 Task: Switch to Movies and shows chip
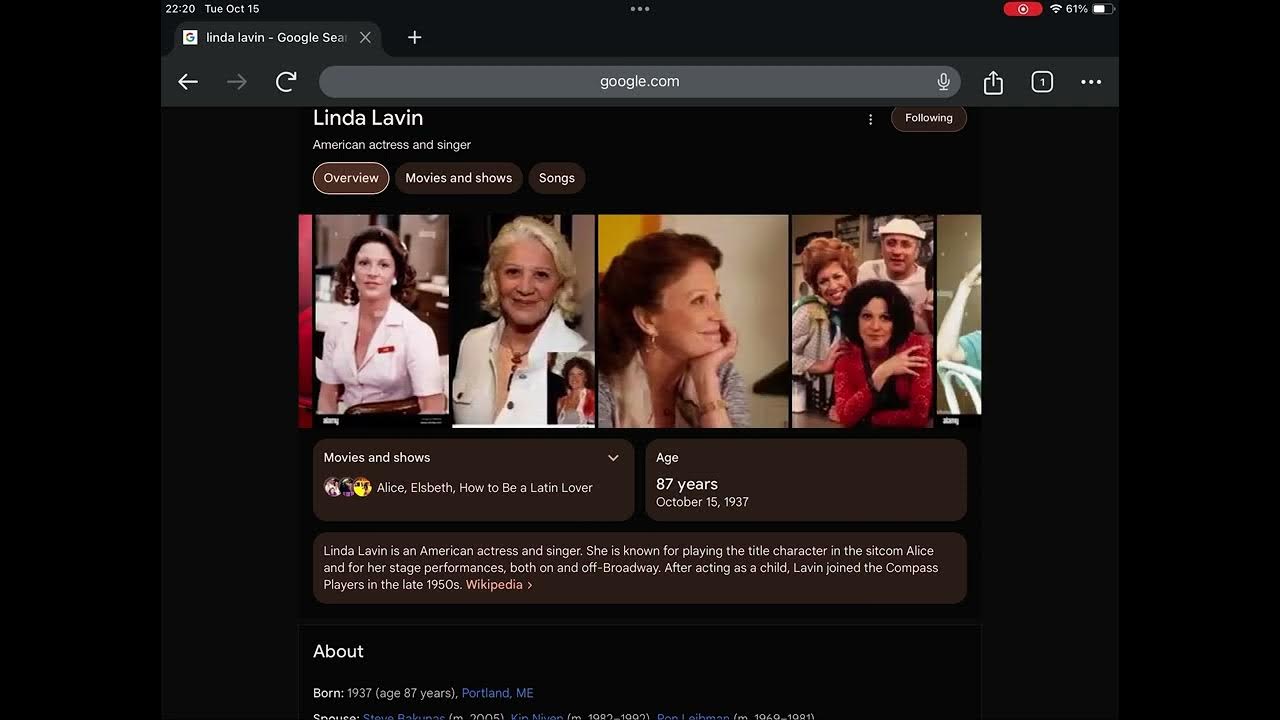coord(459,178)
